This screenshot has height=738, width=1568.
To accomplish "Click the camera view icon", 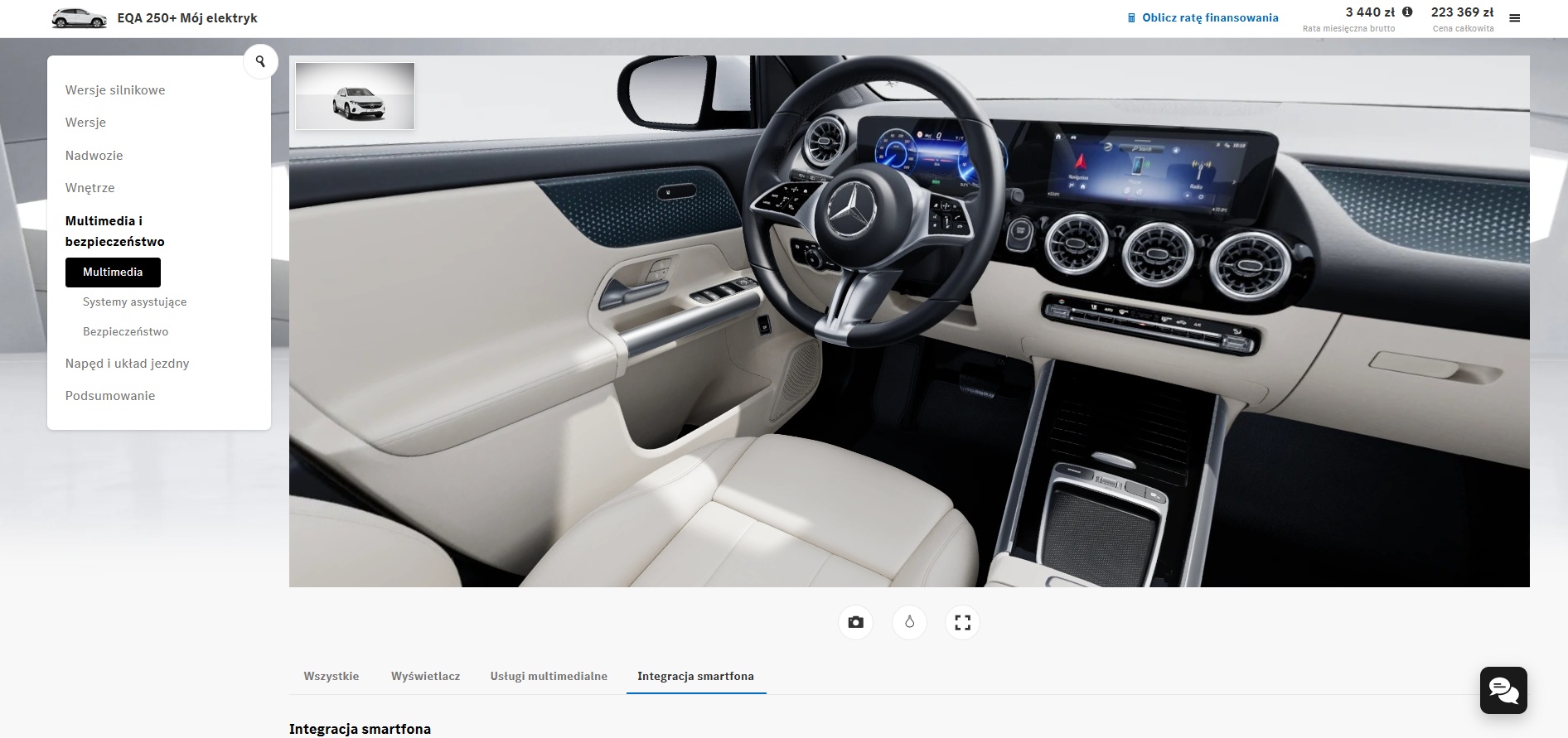I will 856,622.
